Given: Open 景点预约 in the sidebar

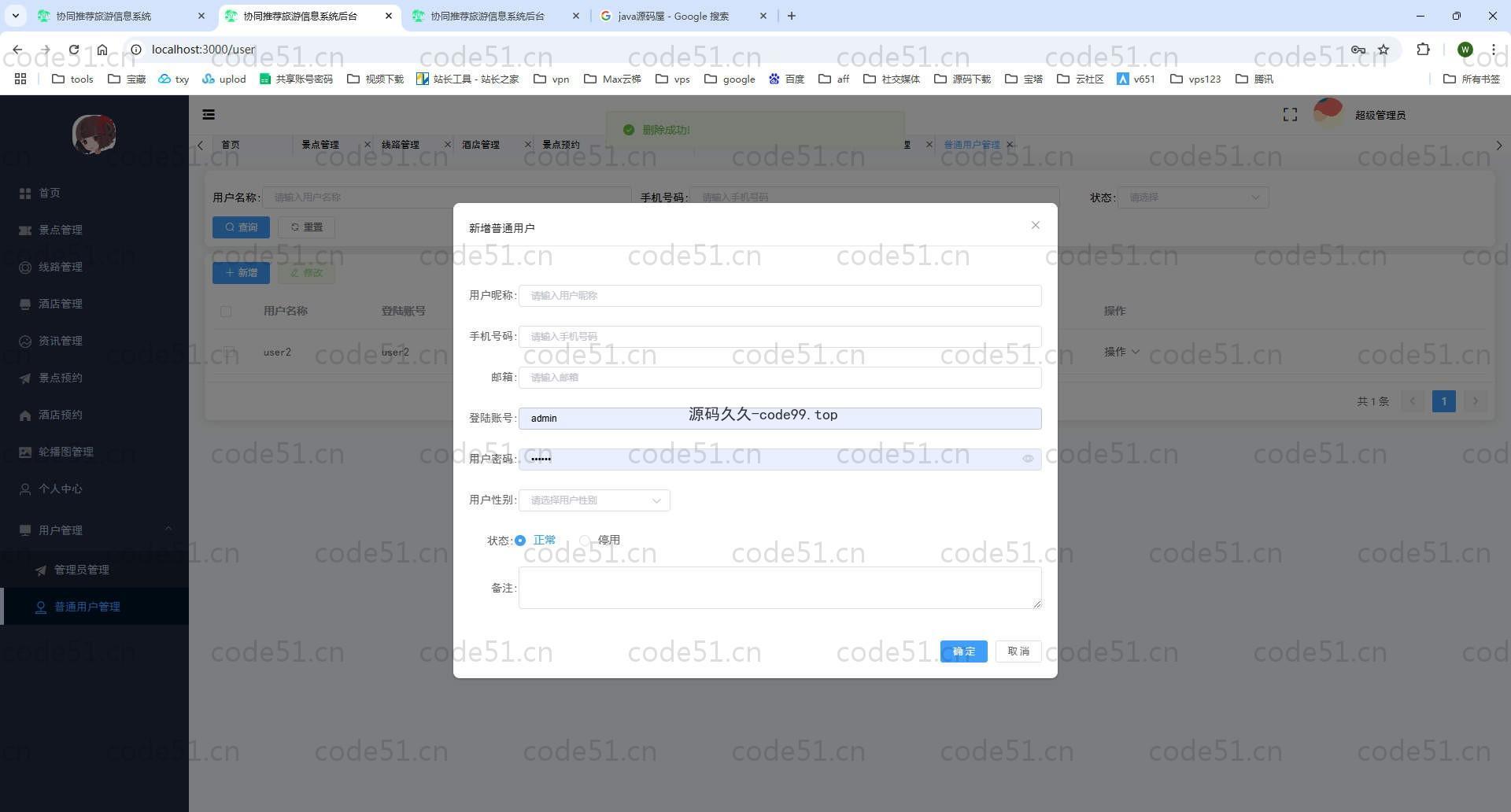Looking at the screenshot, I should pos(94,378).
